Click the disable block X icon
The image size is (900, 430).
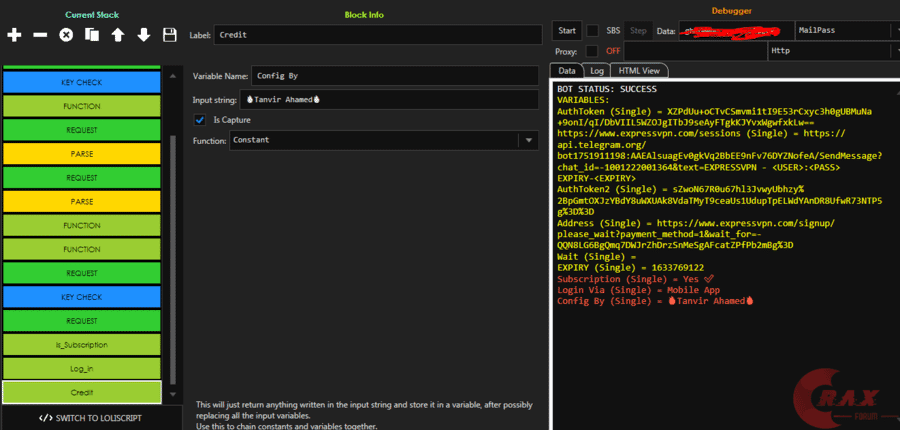pyautogui.click(x=66, y=35)
